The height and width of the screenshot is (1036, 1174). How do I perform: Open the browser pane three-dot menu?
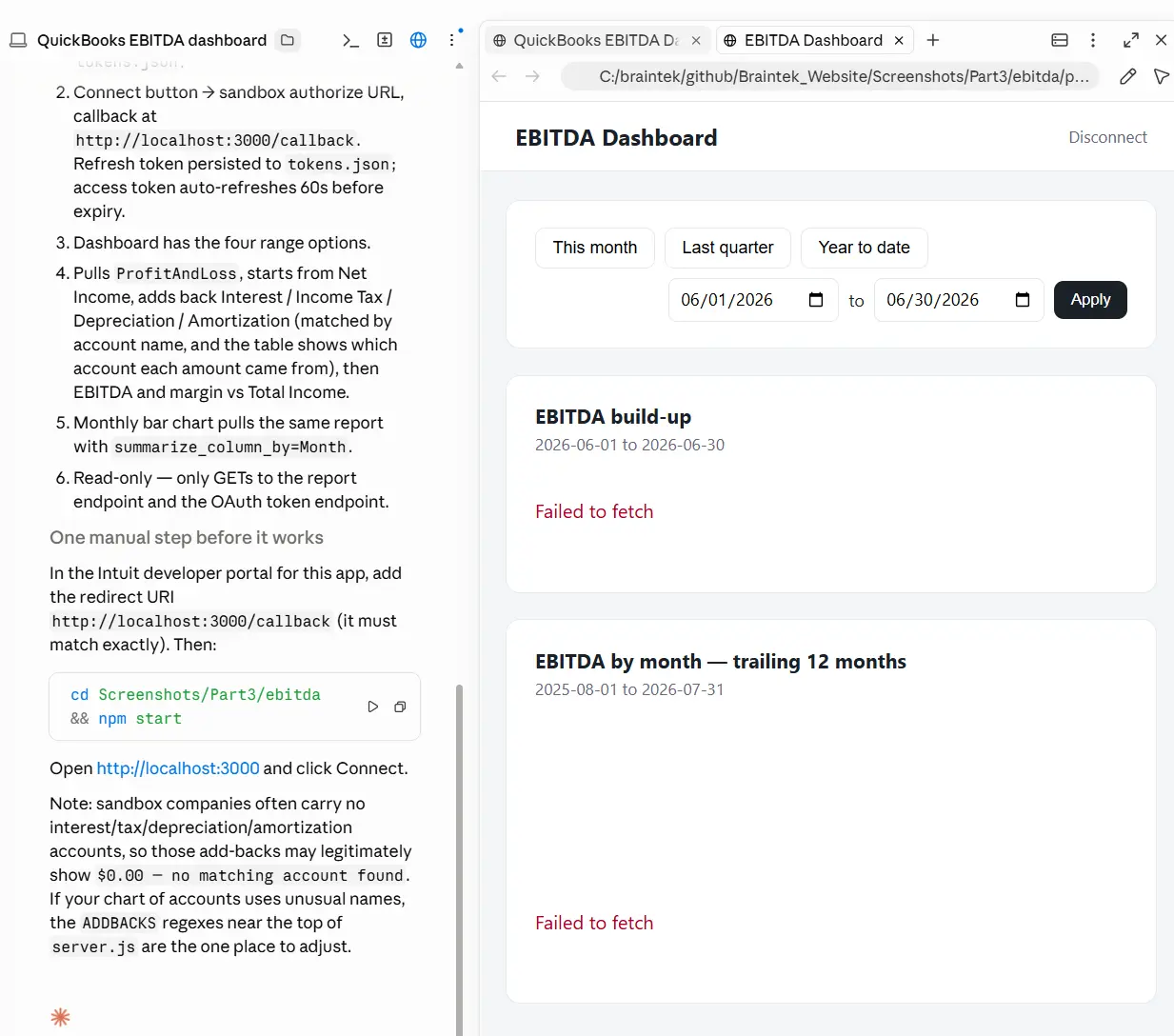click(1093, 40)
